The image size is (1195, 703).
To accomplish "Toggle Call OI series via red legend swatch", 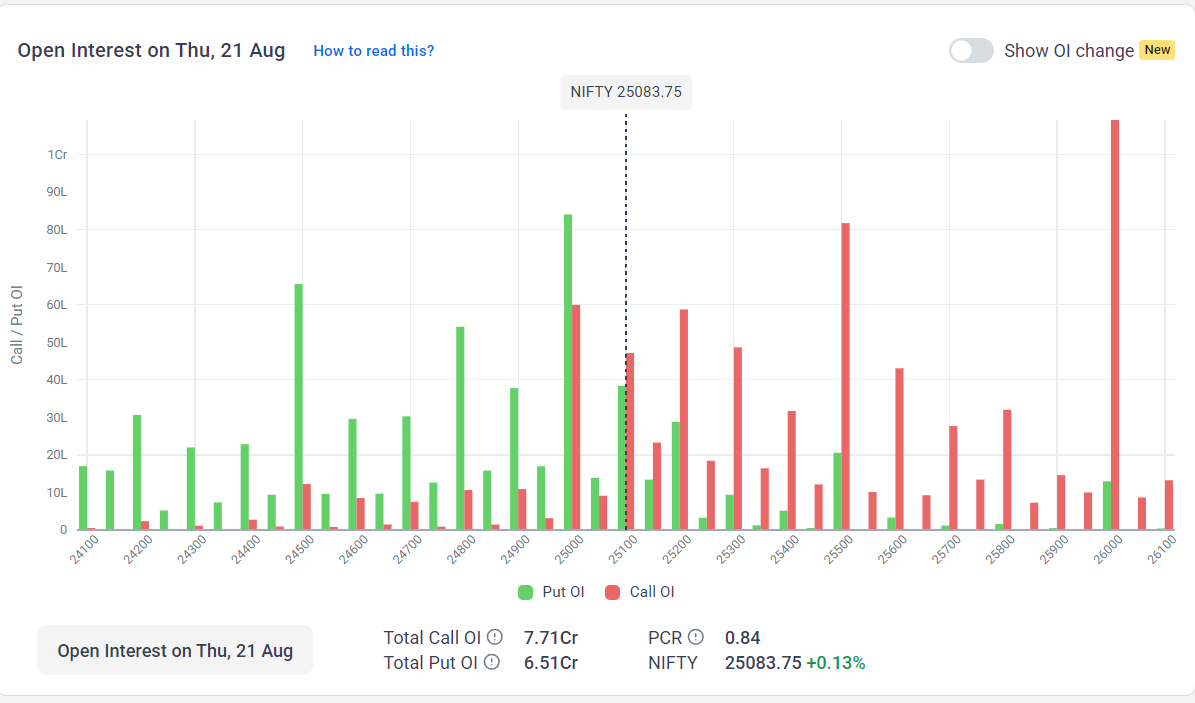I will pyautogui.click(x=613, y=592).
